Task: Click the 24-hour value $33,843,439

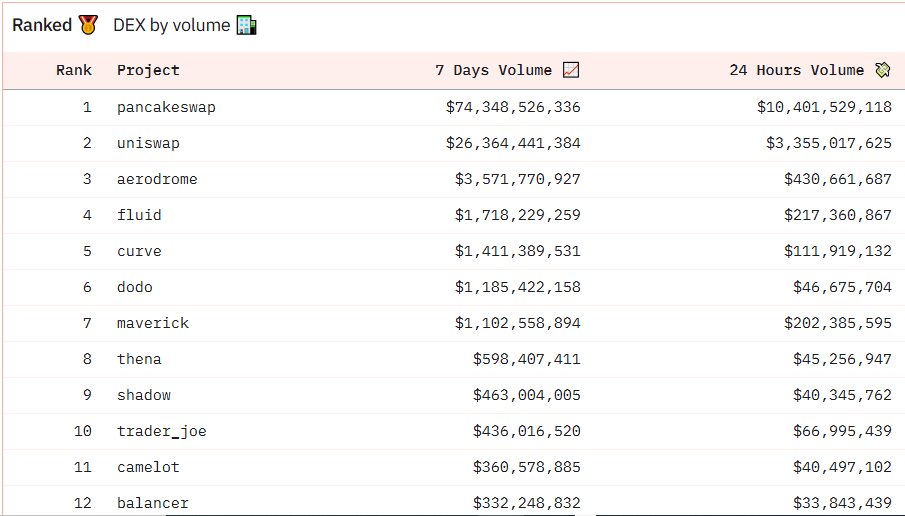Action: 843,503
